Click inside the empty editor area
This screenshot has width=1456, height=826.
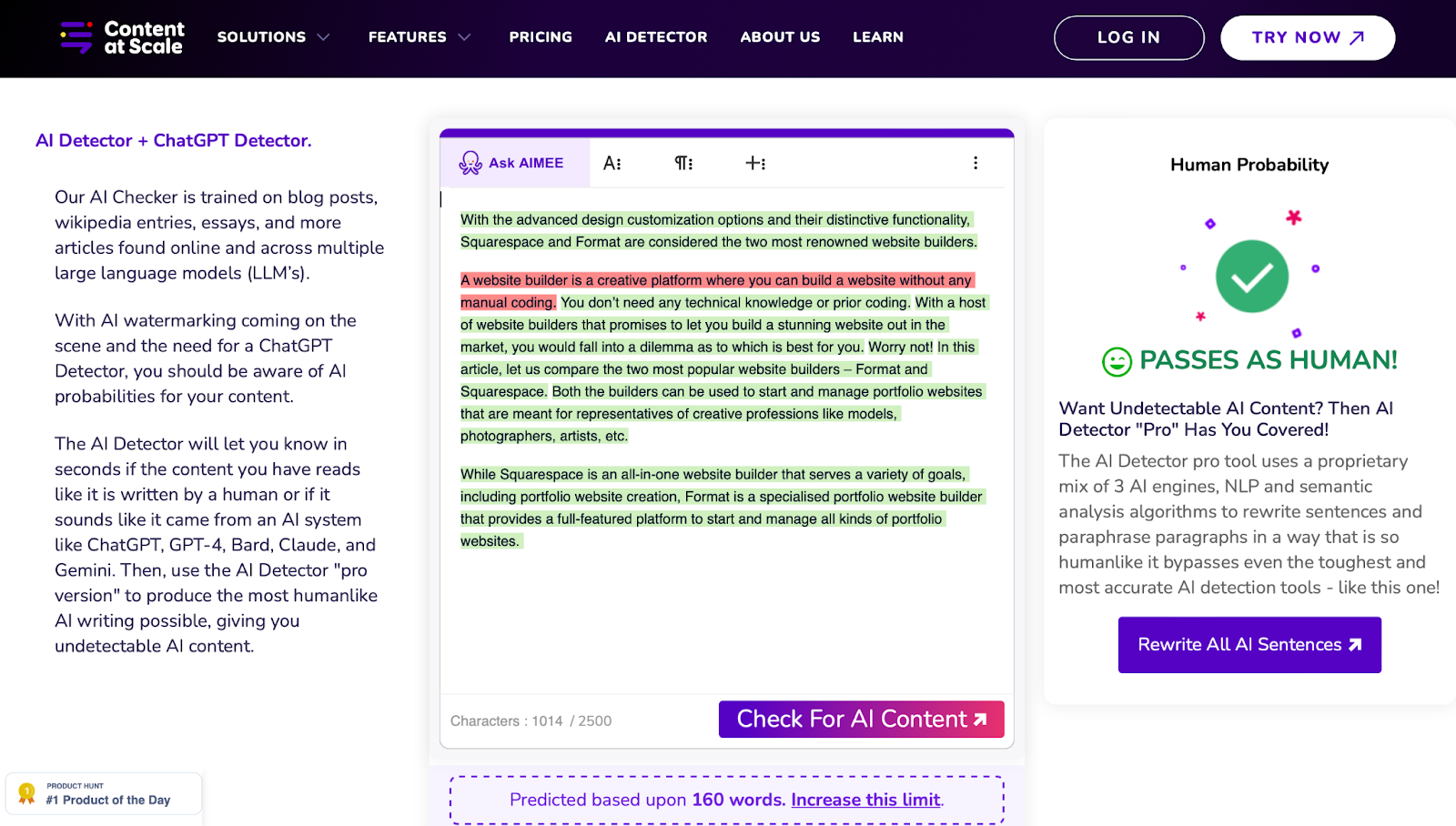(x=726, y=623)
